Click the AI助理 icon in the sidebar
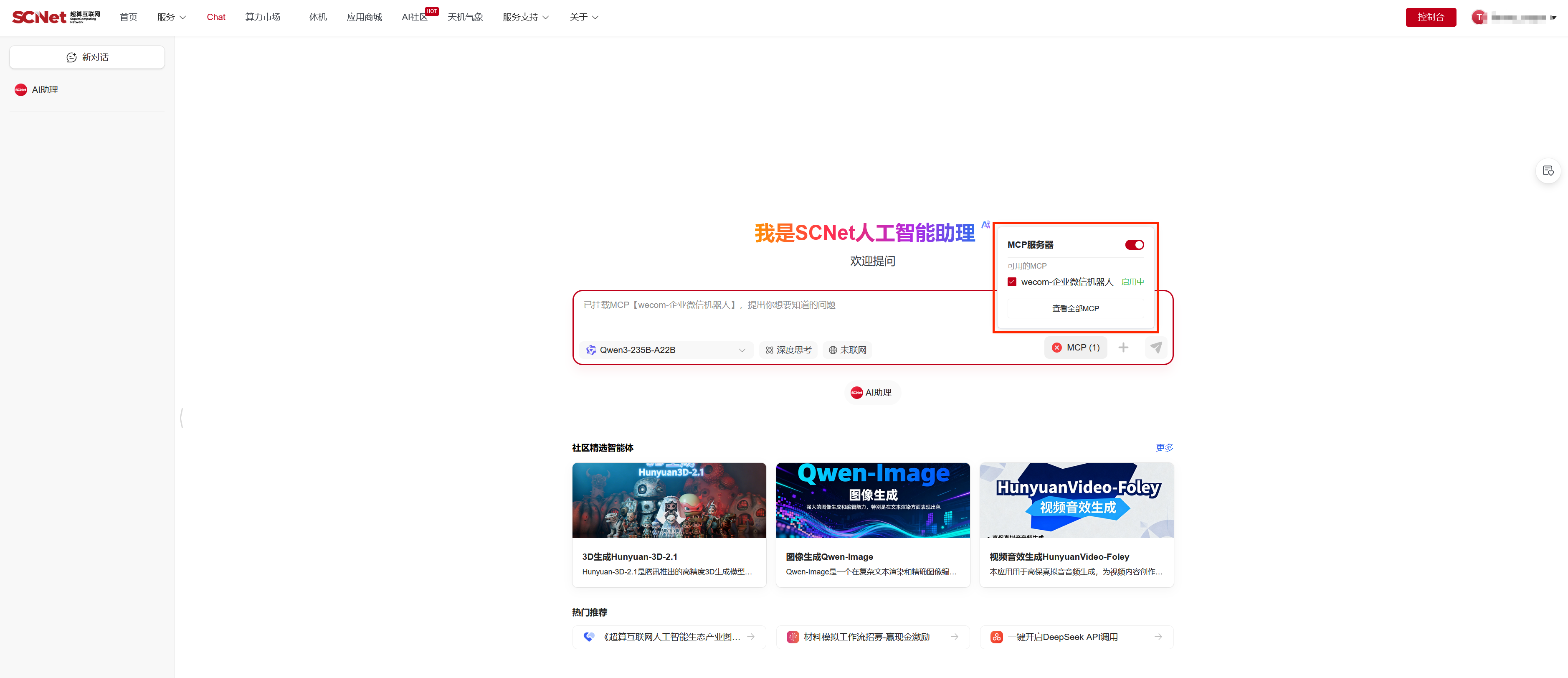 [x=21, y=89]
